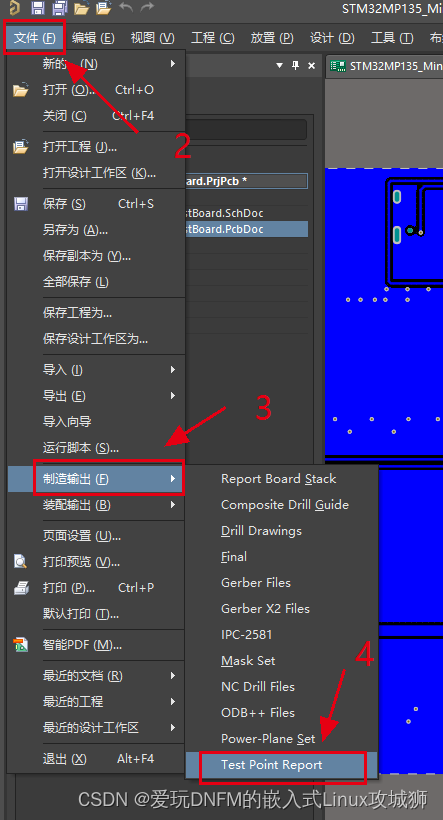The image size is (443, 820).
Task: Select Gerber X2 Files
Action: point(281,608)
